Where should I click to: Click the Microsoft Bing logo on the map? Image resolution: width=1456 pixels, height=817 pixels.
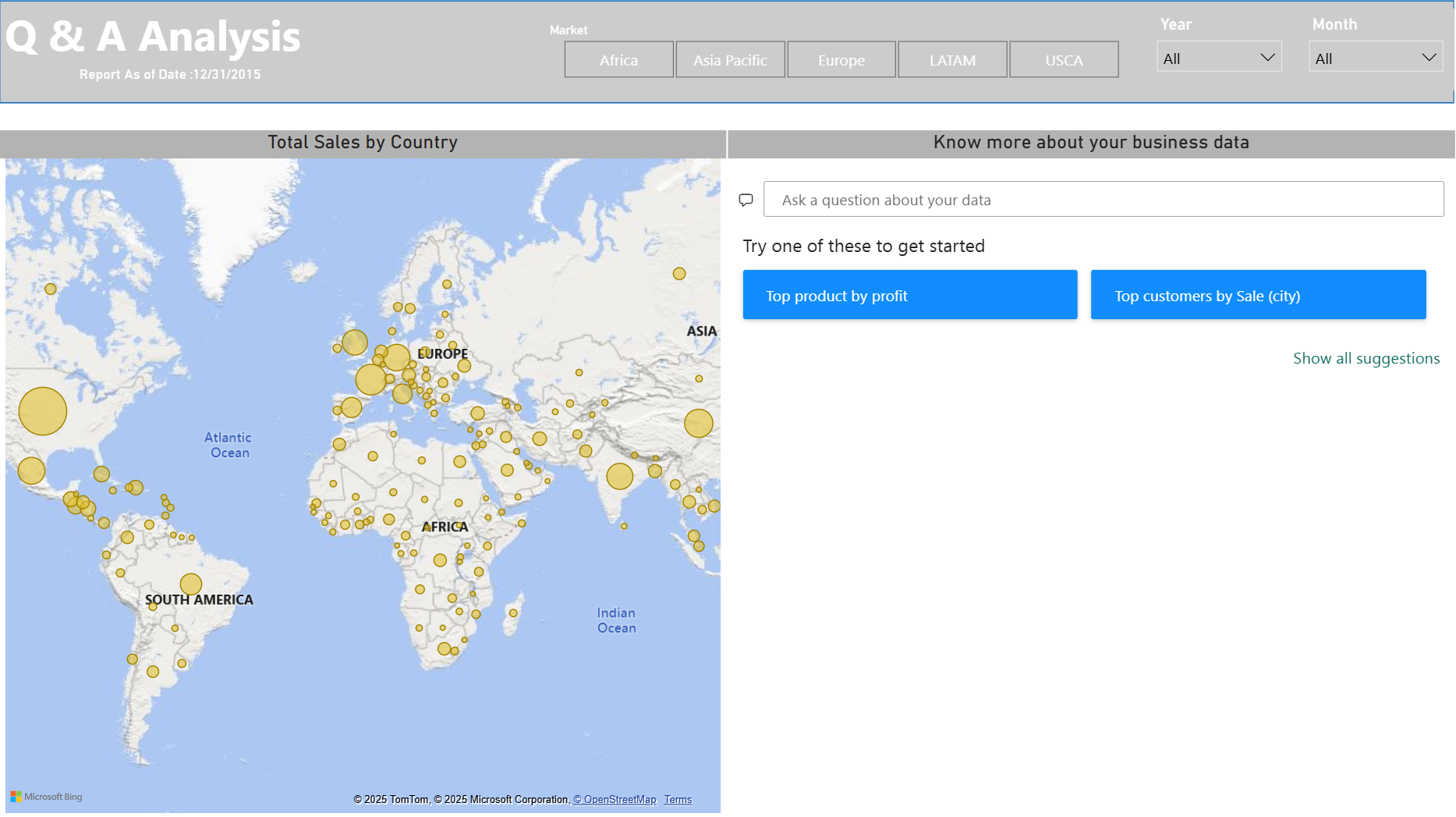(x=48, y=797)
